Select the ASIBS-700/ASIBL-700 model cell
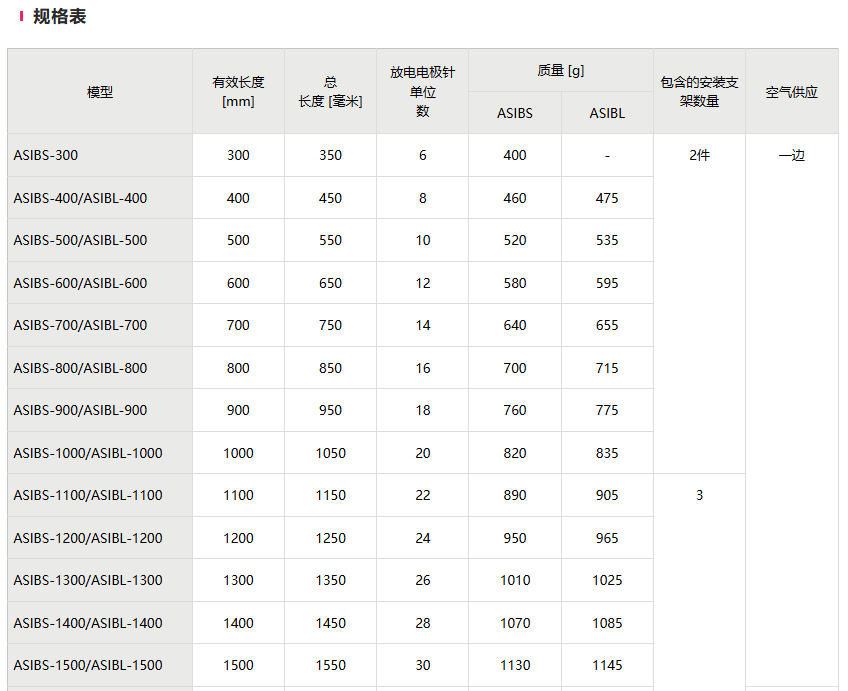848x691 pixels. click(x=80, y=325)
